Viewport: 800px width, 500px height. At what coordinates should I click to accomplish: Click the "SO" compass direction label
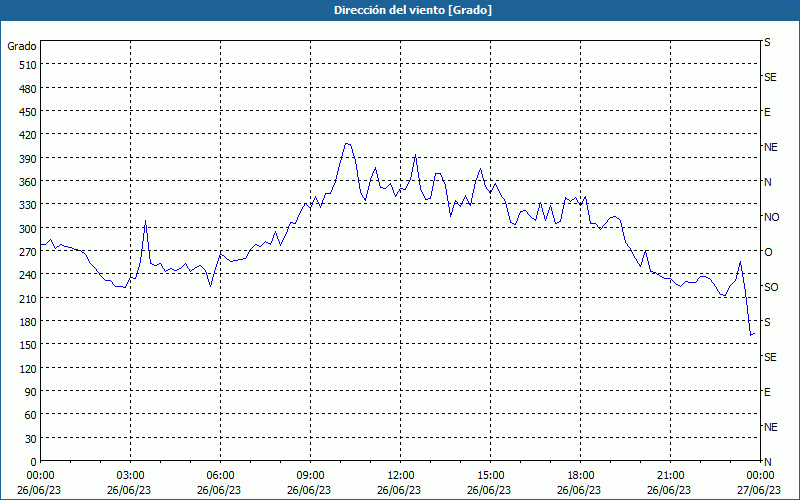pyautogui.click(x=771, y=287)
